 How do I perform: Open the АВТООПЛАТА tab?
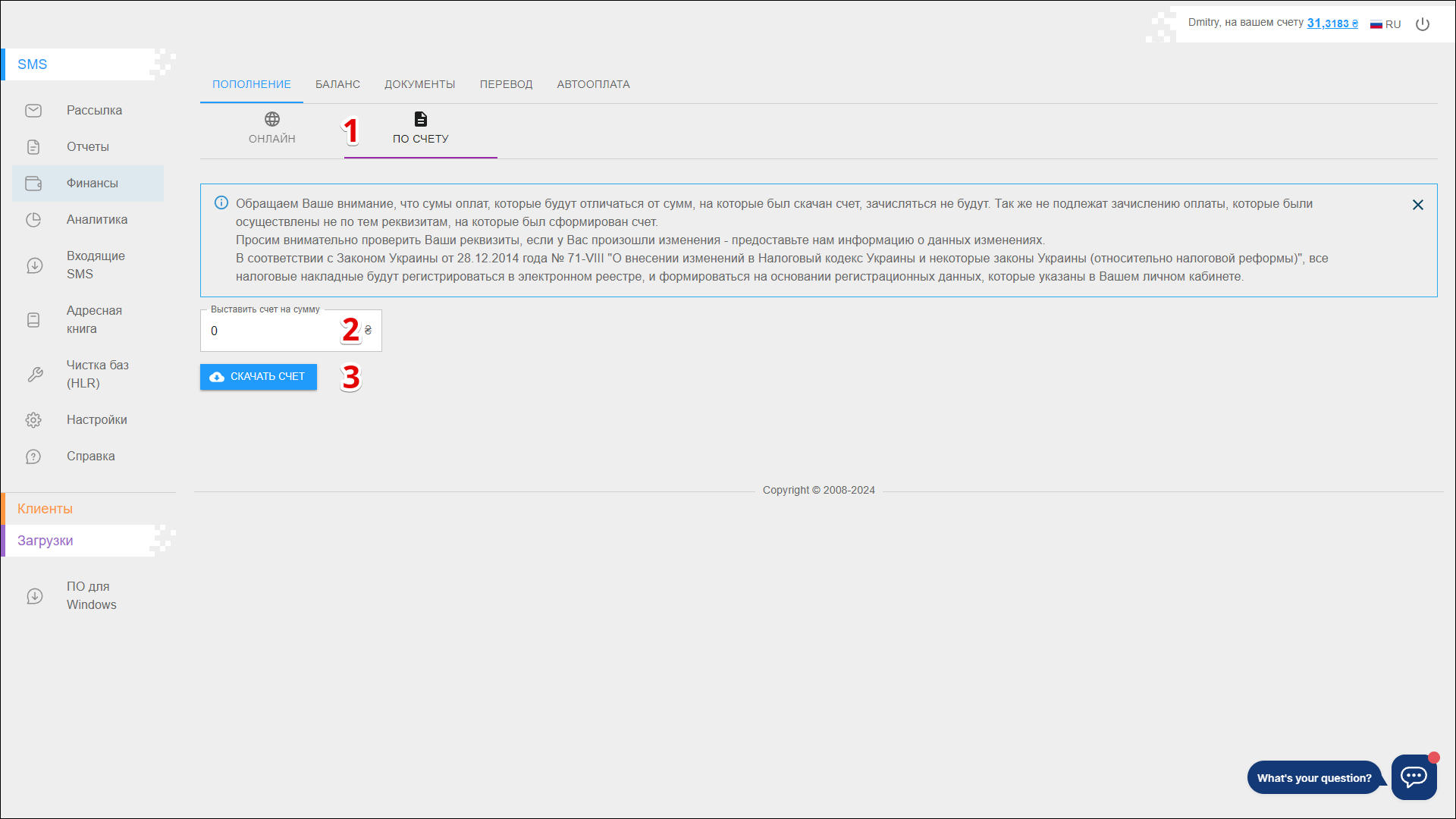tap(593, 84)
